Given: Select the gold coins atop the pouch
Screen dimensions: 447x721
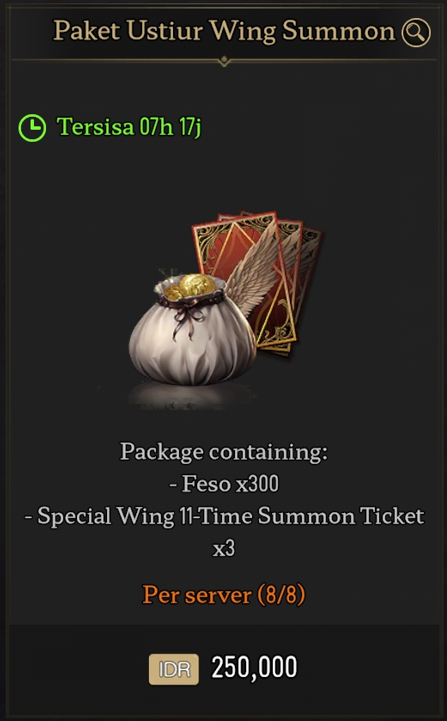Looking at the screenshot, I should click(x=192, y=286).
